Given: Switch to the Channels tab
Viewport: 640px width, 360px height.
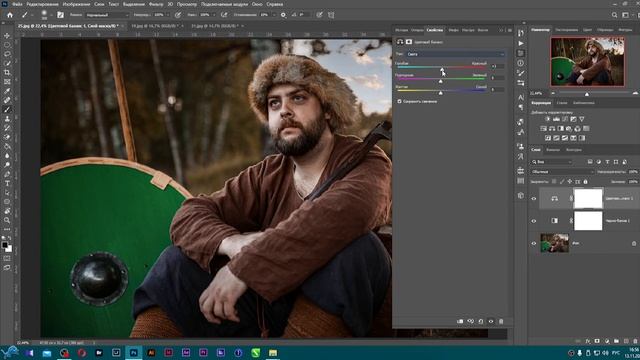Looking at the screenshot, I should coord(553,150).
